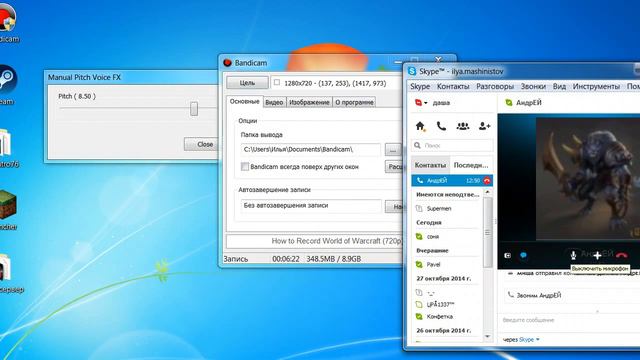
Task: Click АндрЕЙ's status icon in the conversation header
Action: [x=509, y=103]
